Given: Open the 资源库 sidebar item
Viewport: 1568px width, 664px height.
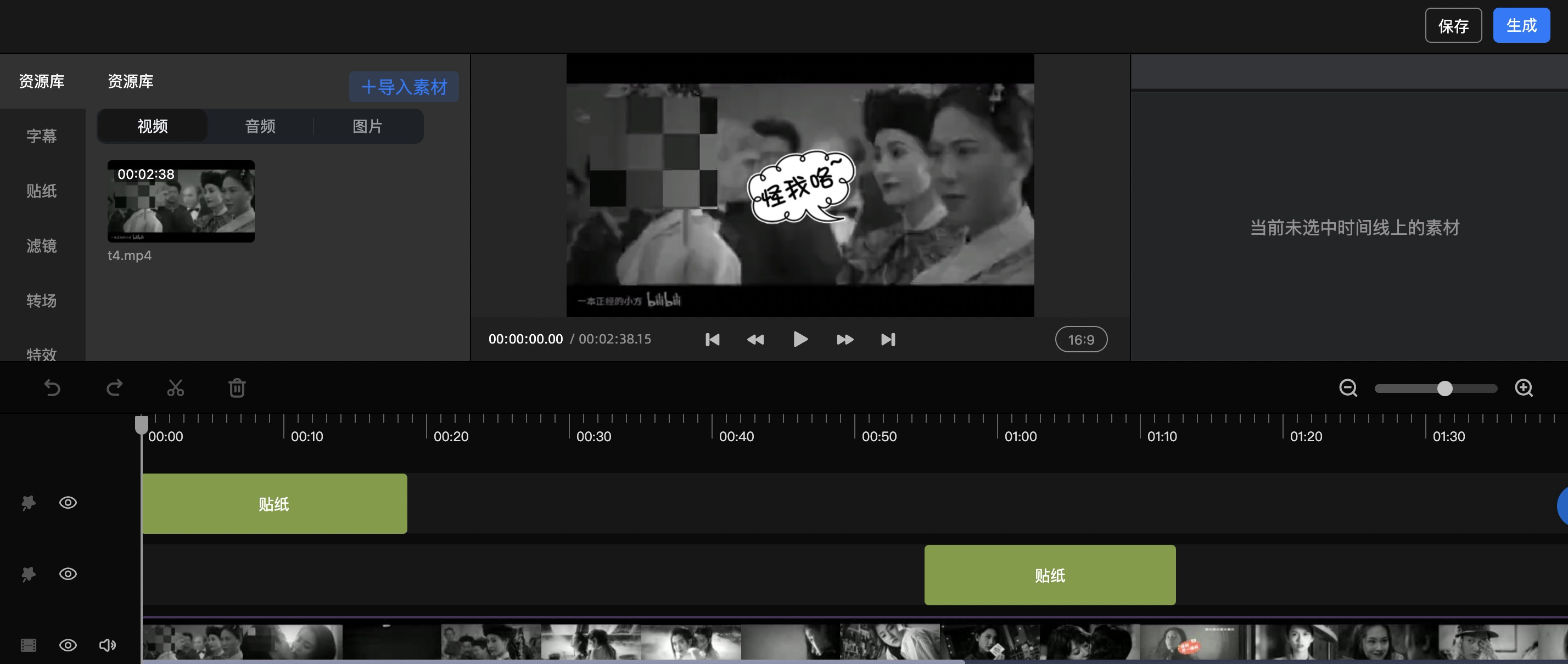Looking at the screenshot, I should pyautogui.click(x=42, y=81).
